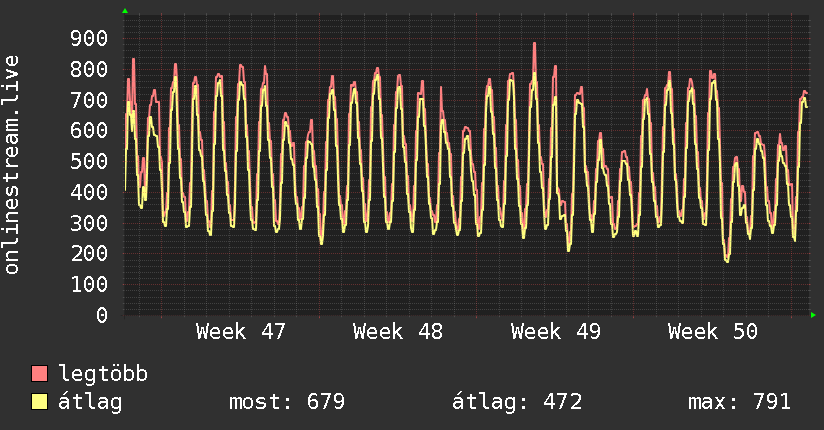Screen dimensions: 824x430
Task: Click the 900 y-axis tick label
Action: point(89,38)
